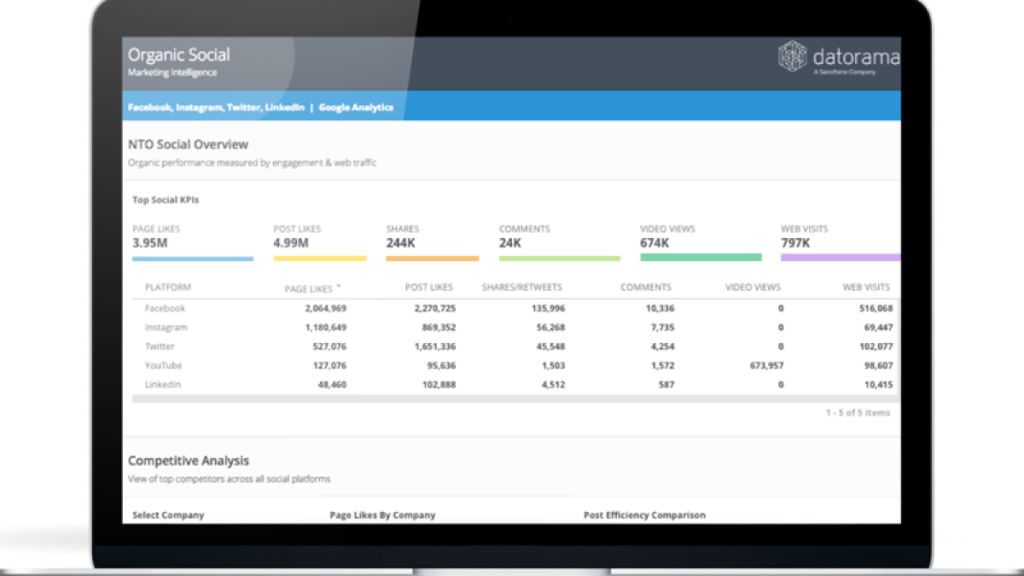The height and width of the screenshot is (576, 1024).
Task: Click the green bar under Comments 24K
Action: tap(559, 258)
